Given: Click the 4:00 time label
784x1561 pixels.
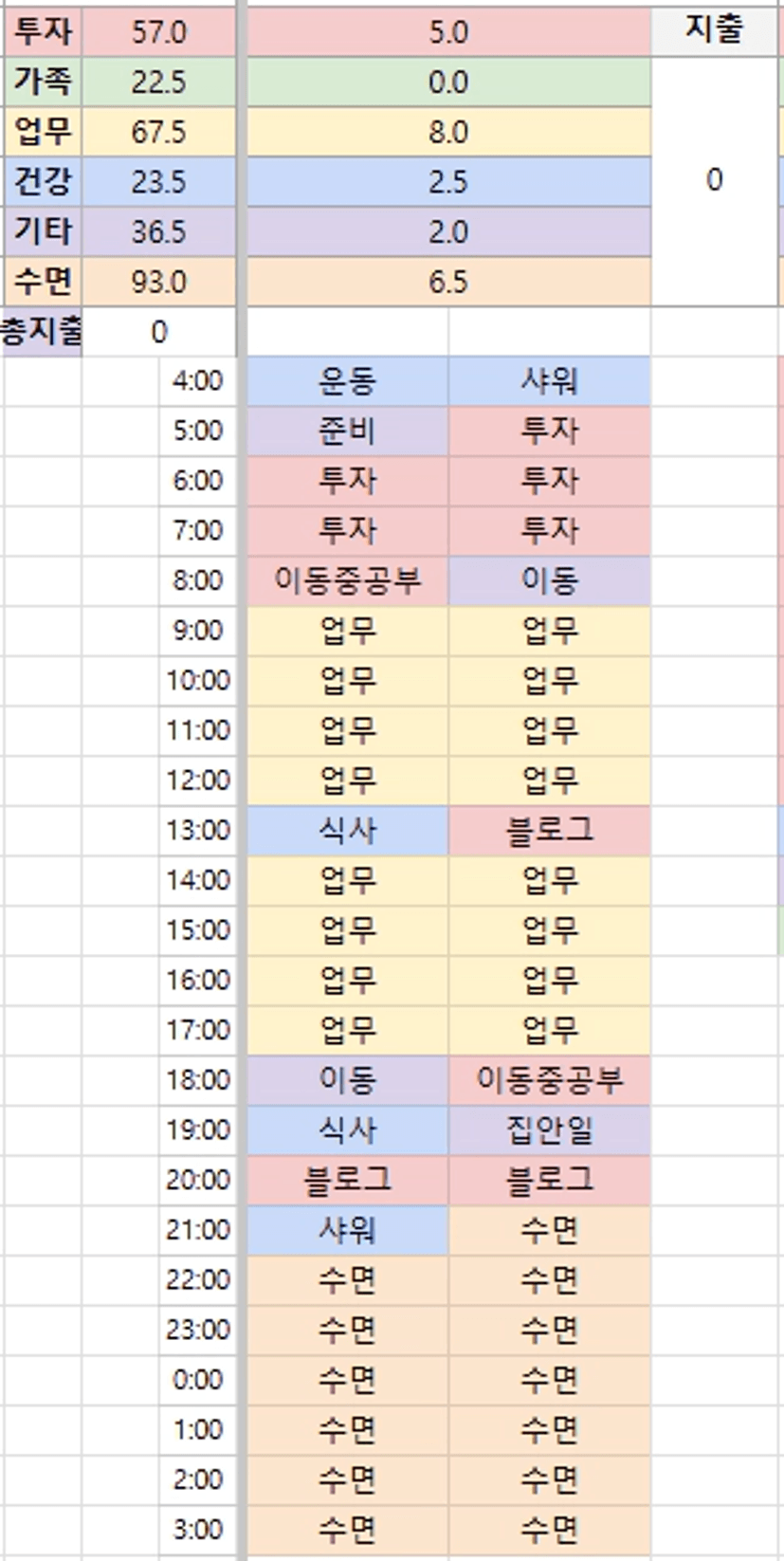Looking at the screenshot, I should point(198,381).
